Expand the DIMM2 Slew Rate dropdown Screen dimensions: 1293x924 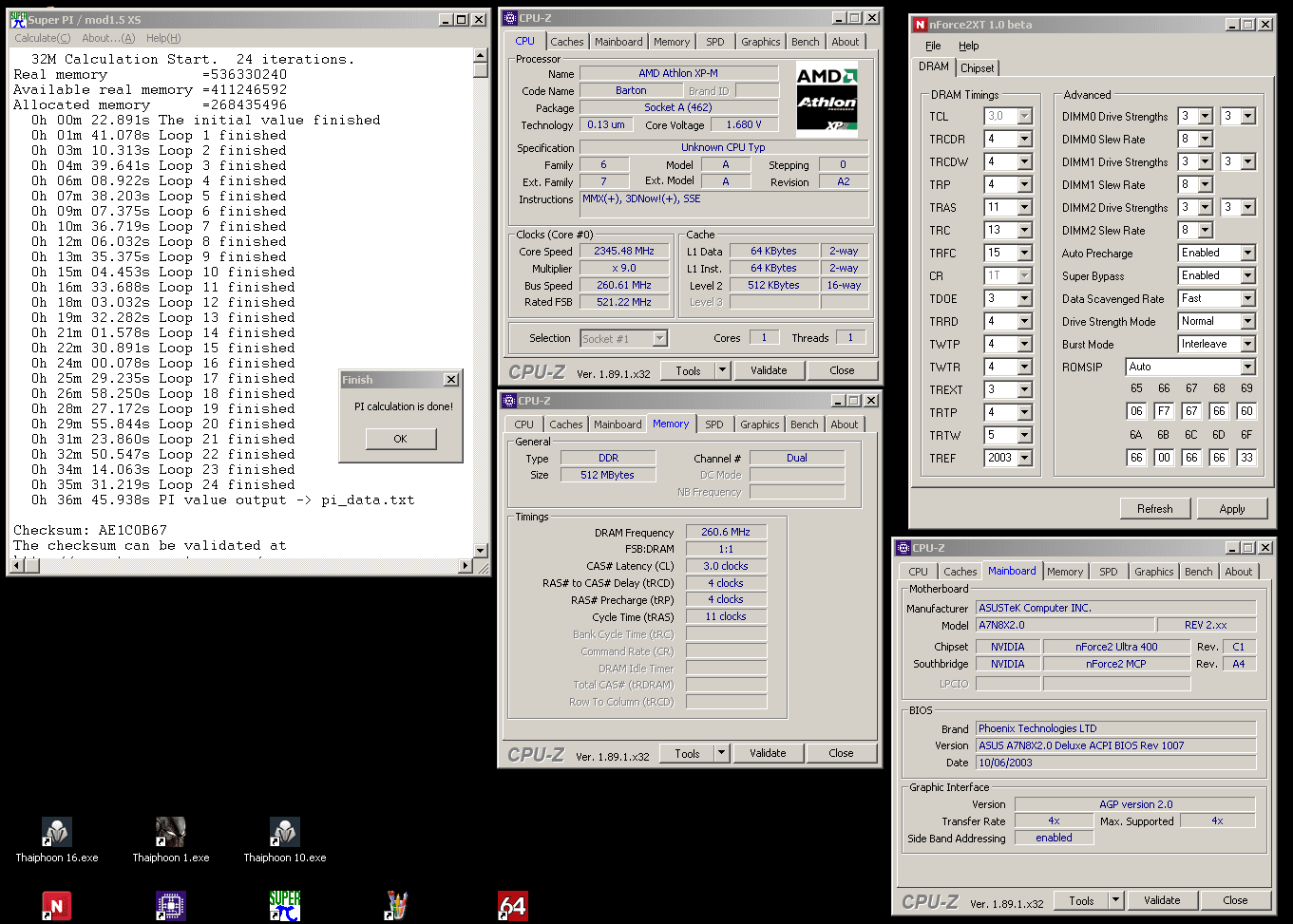pyautogui.click(x=1206, y=230)
